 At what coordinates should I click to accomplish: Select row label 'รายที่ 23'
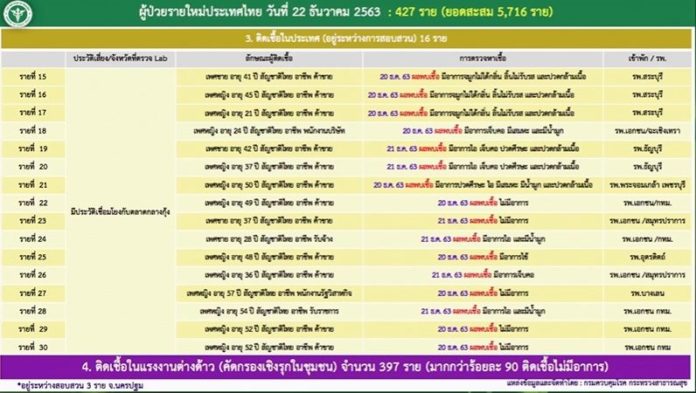click(x=33, y=221)
